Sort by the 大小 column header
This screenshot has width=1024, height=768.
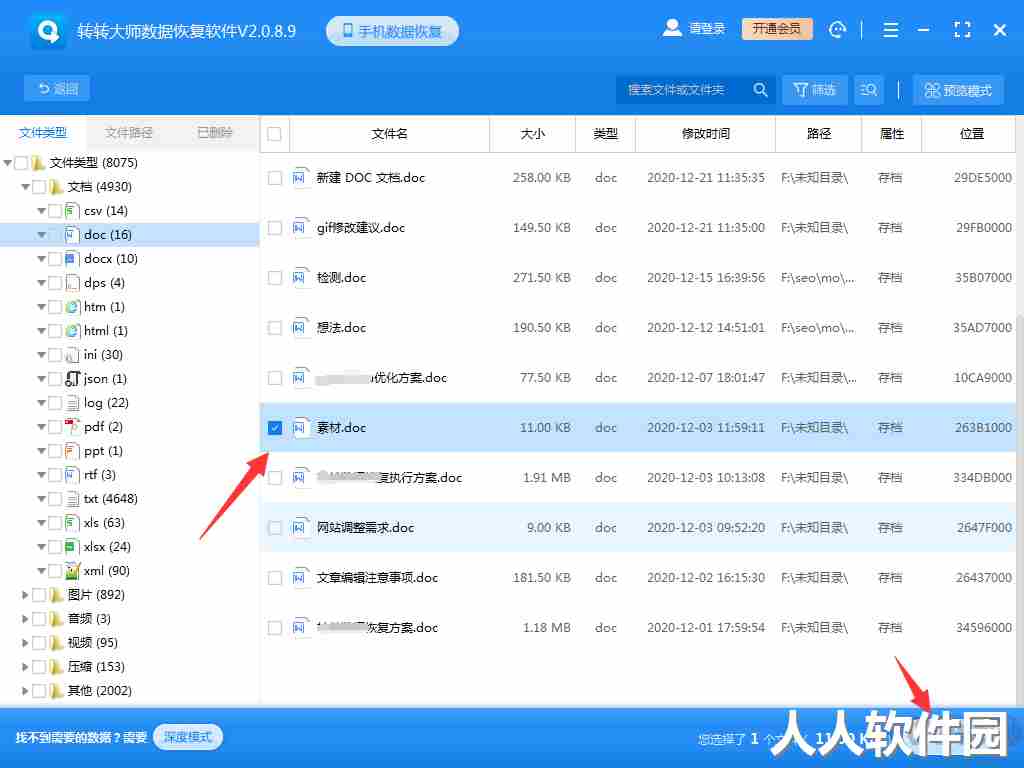coord(532,134)
